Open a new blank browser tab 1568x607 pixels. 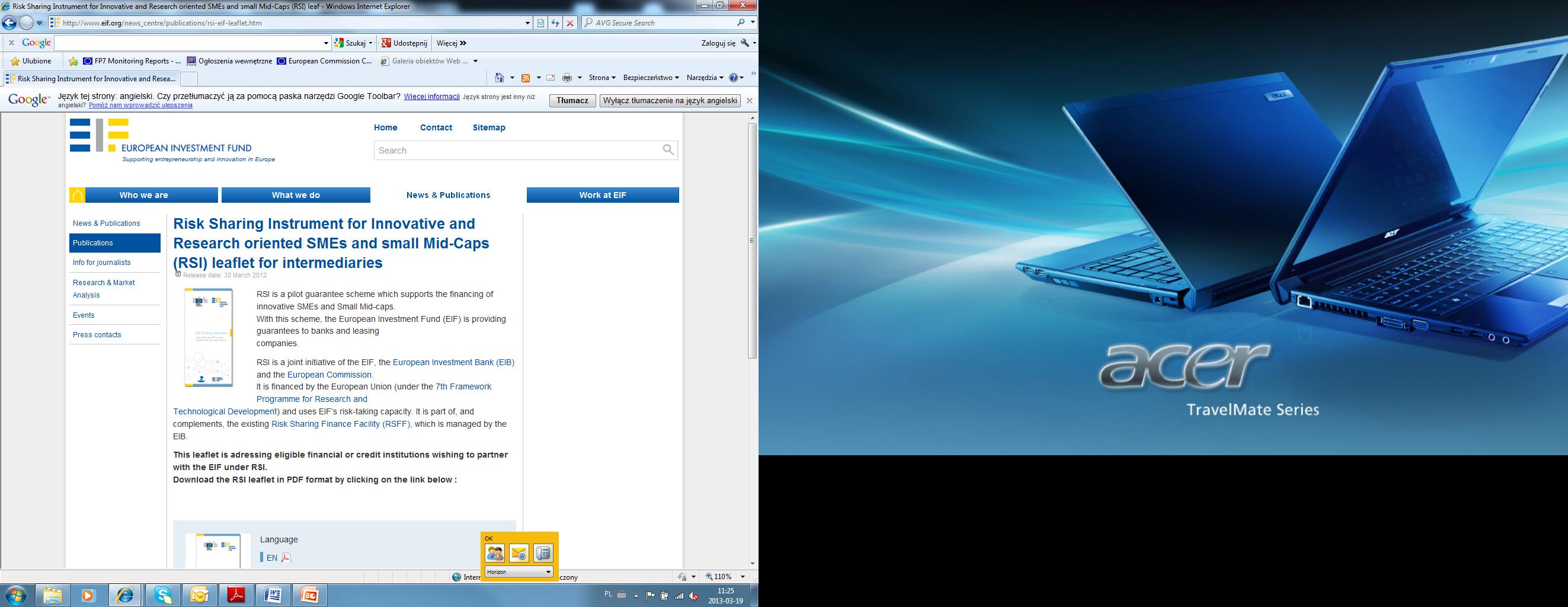(189, 79)
